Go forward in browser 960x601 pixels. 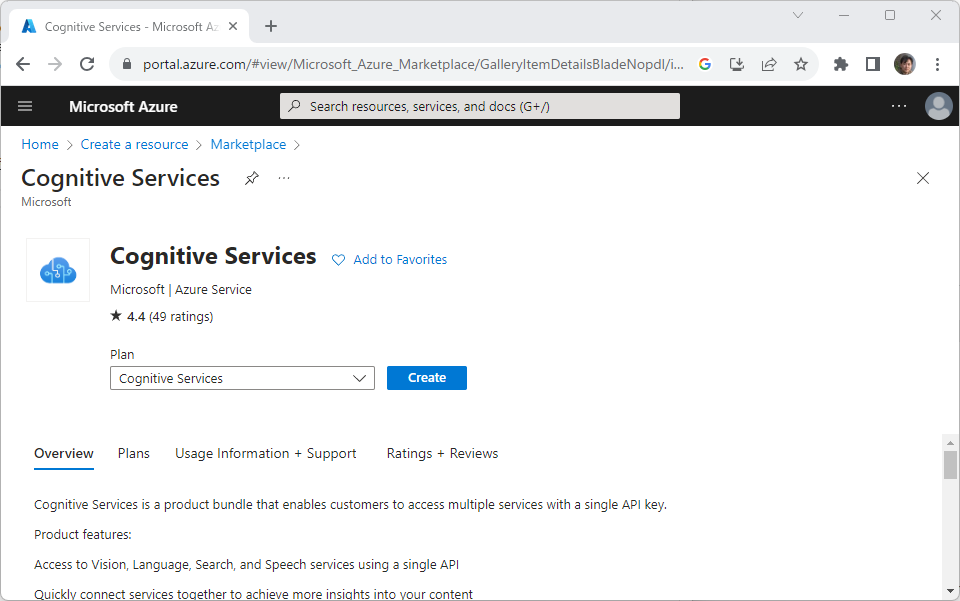click(55, 64)
